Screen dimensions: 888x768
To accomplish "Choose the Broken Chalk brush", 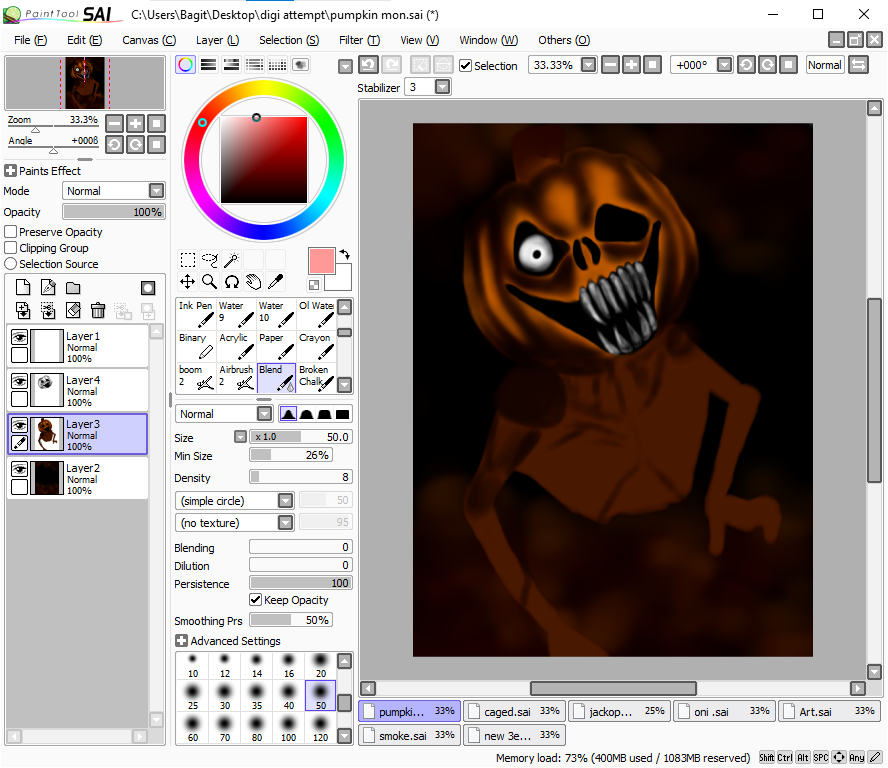I will click(x=316, y=378).
